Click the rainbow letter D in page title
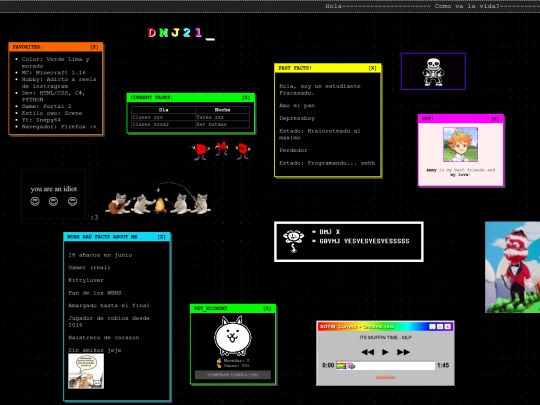540x405 pixels. click(152, 33)
